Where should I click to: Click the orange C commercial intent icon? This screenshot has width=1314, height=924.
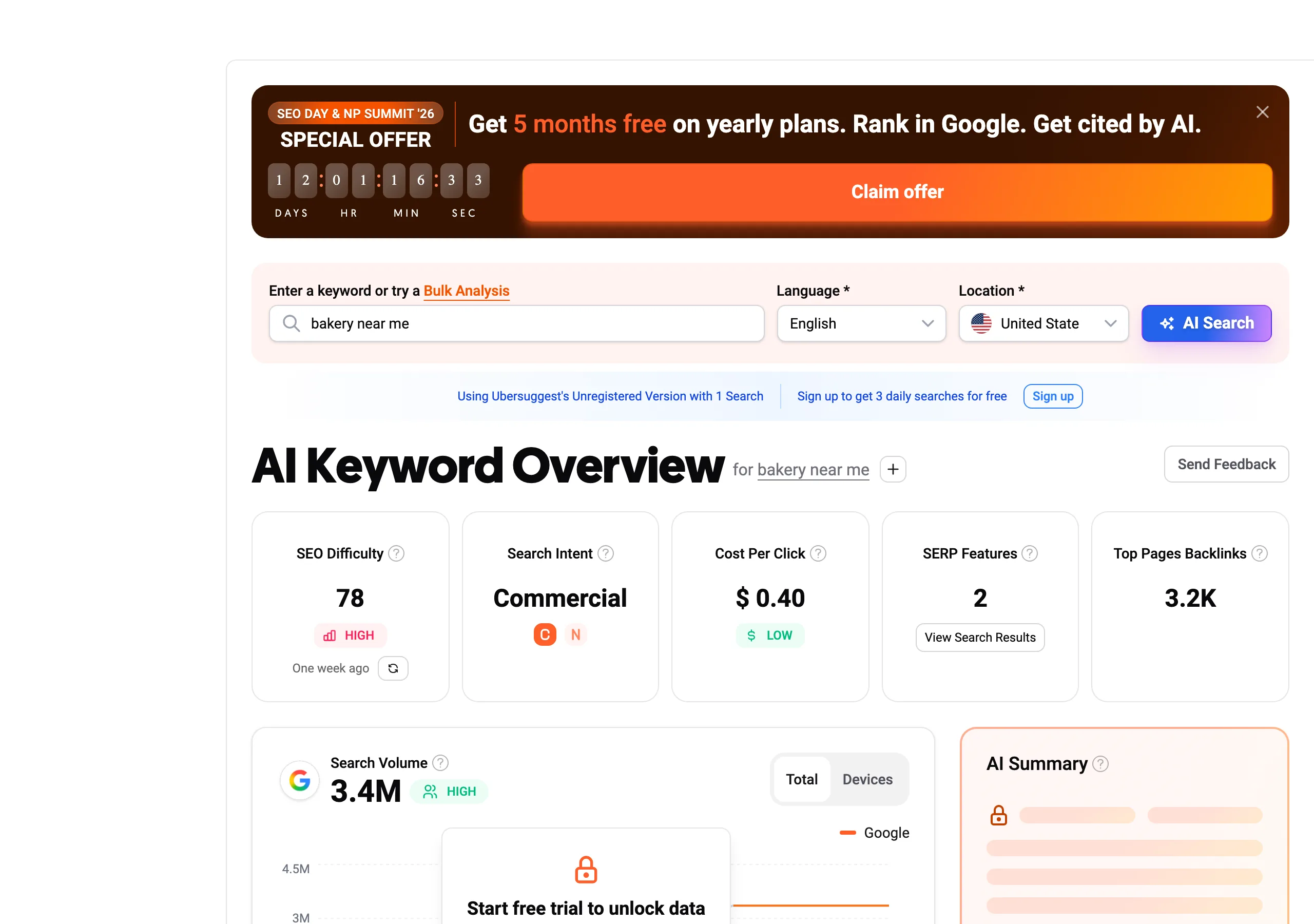[x=544, y=634]
